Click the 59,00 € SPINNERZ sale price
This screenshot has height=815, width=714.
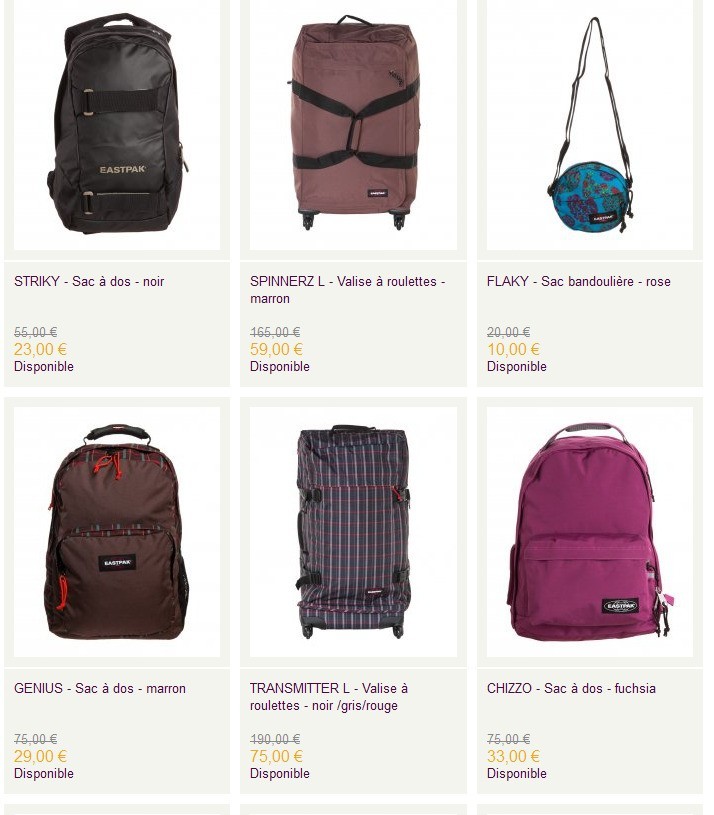click(x=276, y=349)
